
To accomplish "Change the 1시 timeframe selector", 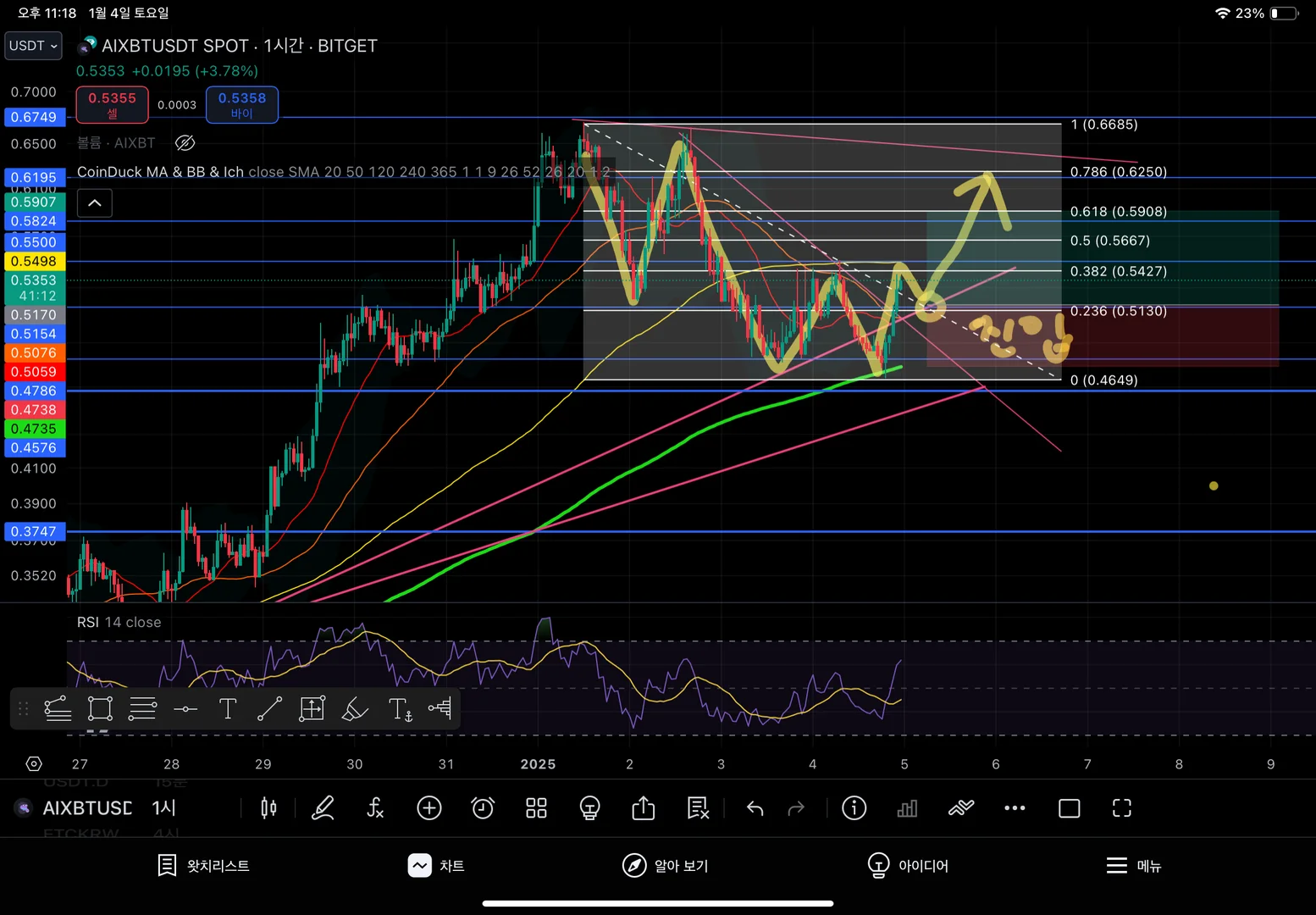I will (x=164, y=808).
